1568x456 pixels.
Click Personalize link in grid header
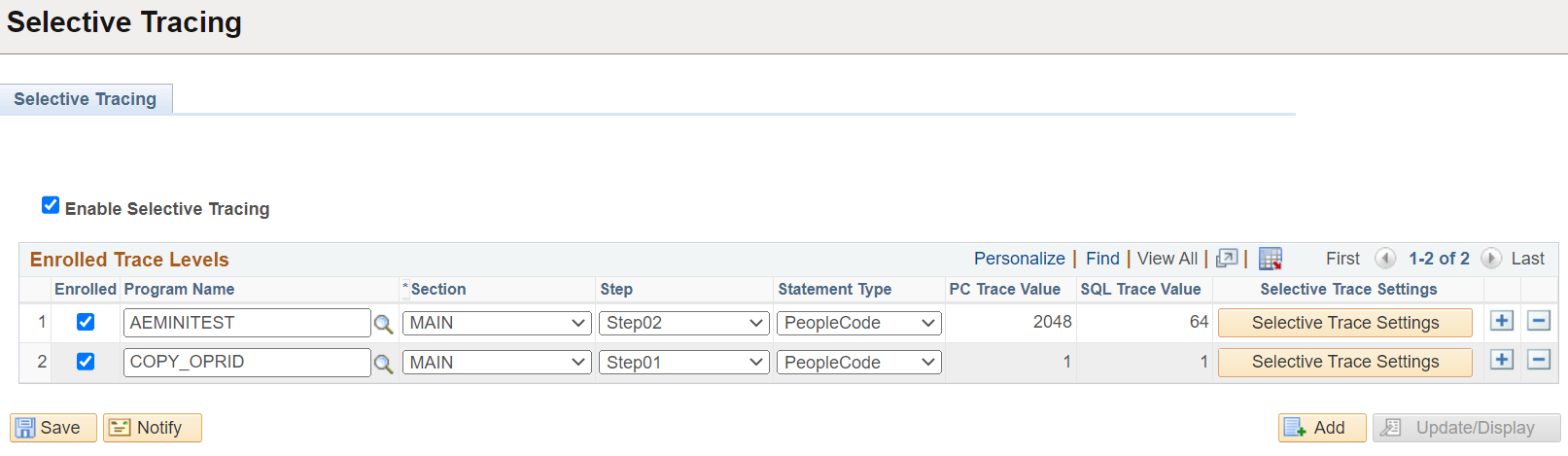coord(1019,259)
